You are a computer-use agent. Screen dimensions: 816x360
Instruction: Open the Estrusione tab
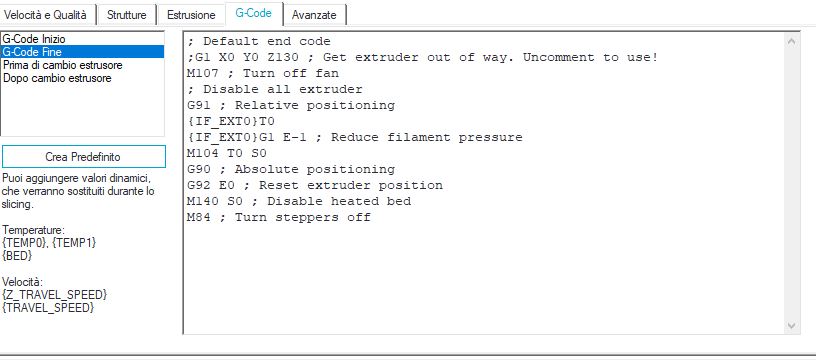(x=191, y=15)
